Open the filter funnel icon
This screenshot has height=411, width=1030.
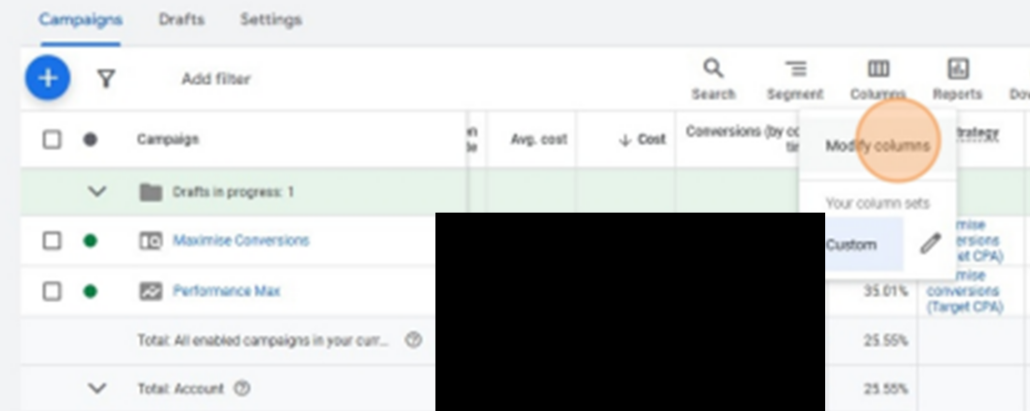105,79
